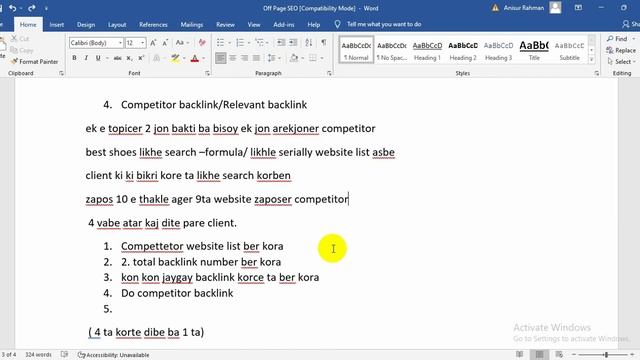This screenshot has width=640, height=360.
Task: Click Redo in quick access toolbar
Action: click(x=32, y=8)
